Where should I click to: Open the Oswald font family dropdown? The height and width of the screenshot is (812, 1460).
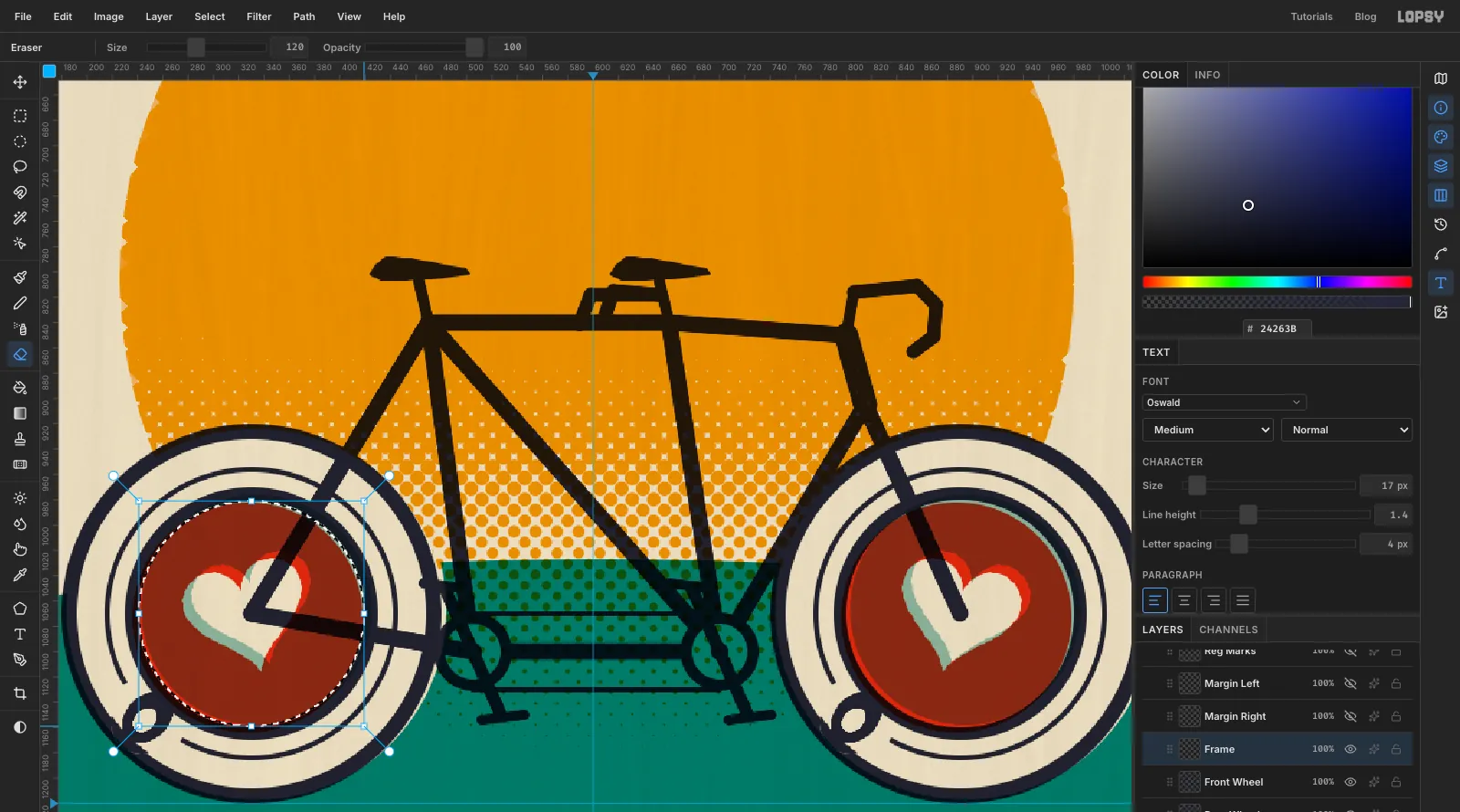click(x=1225, y=402)
